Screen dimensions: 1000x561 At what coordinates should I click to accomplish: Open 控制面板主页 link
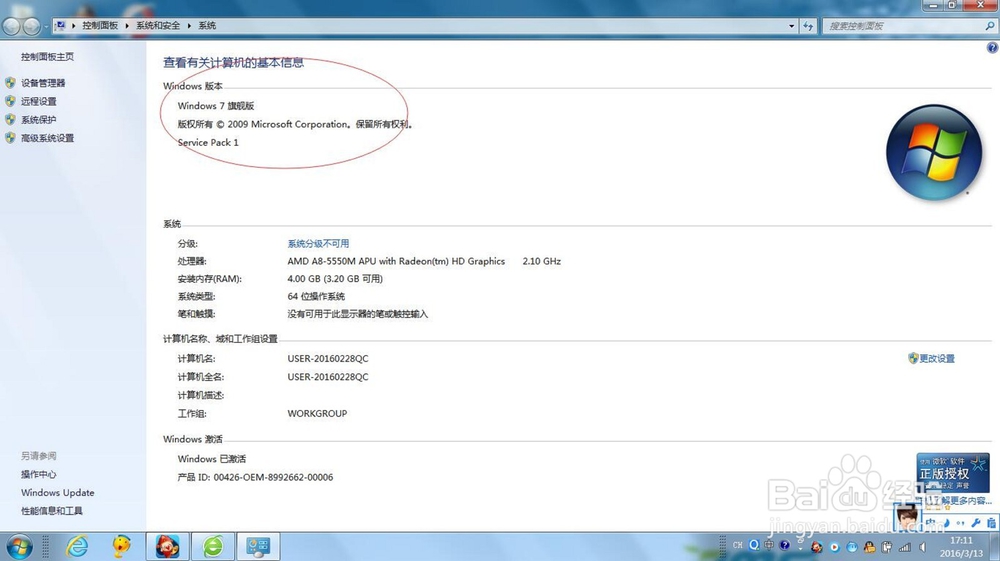click(47, 57)
